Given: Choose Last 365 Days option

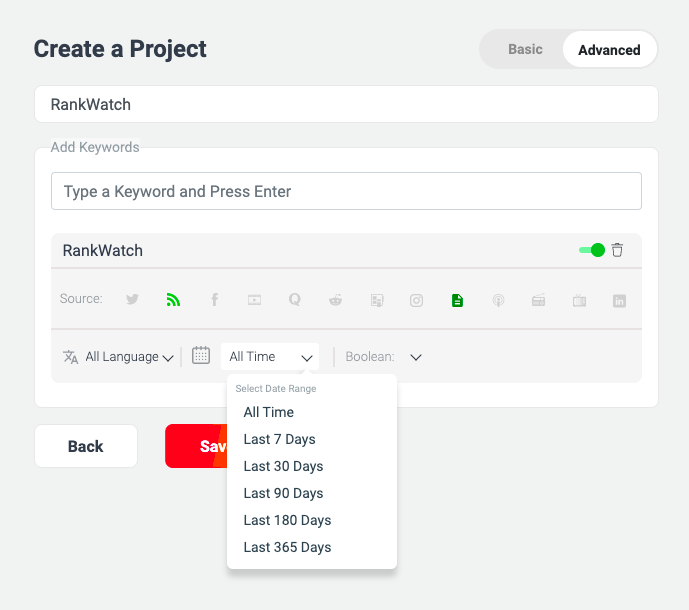Looking at the screenshot, I should click(287, 547).
